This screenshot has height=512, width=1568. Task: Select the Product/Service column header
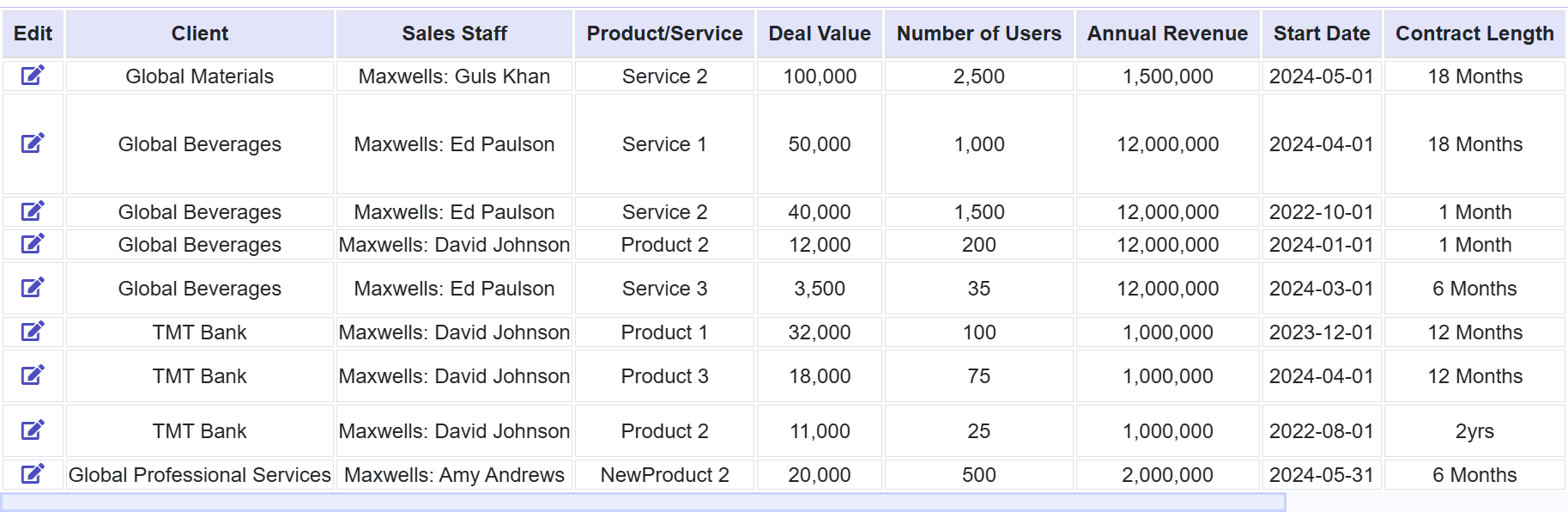(x=664, y=34)
